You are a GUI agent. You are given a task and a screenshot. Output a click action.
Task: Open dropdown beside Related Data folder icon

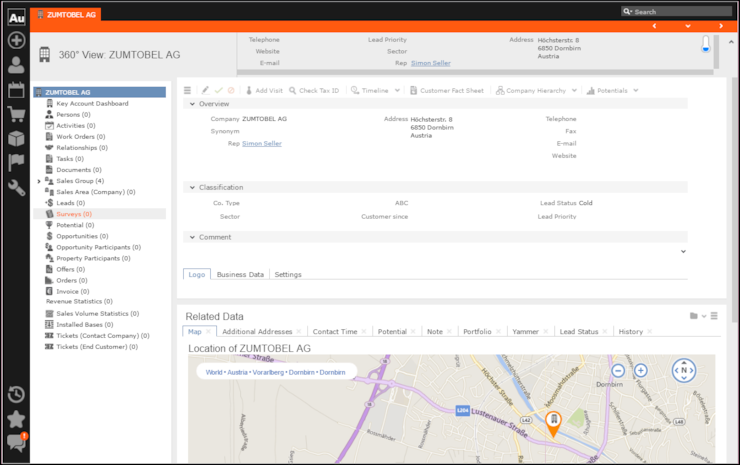tap(704, 316)
